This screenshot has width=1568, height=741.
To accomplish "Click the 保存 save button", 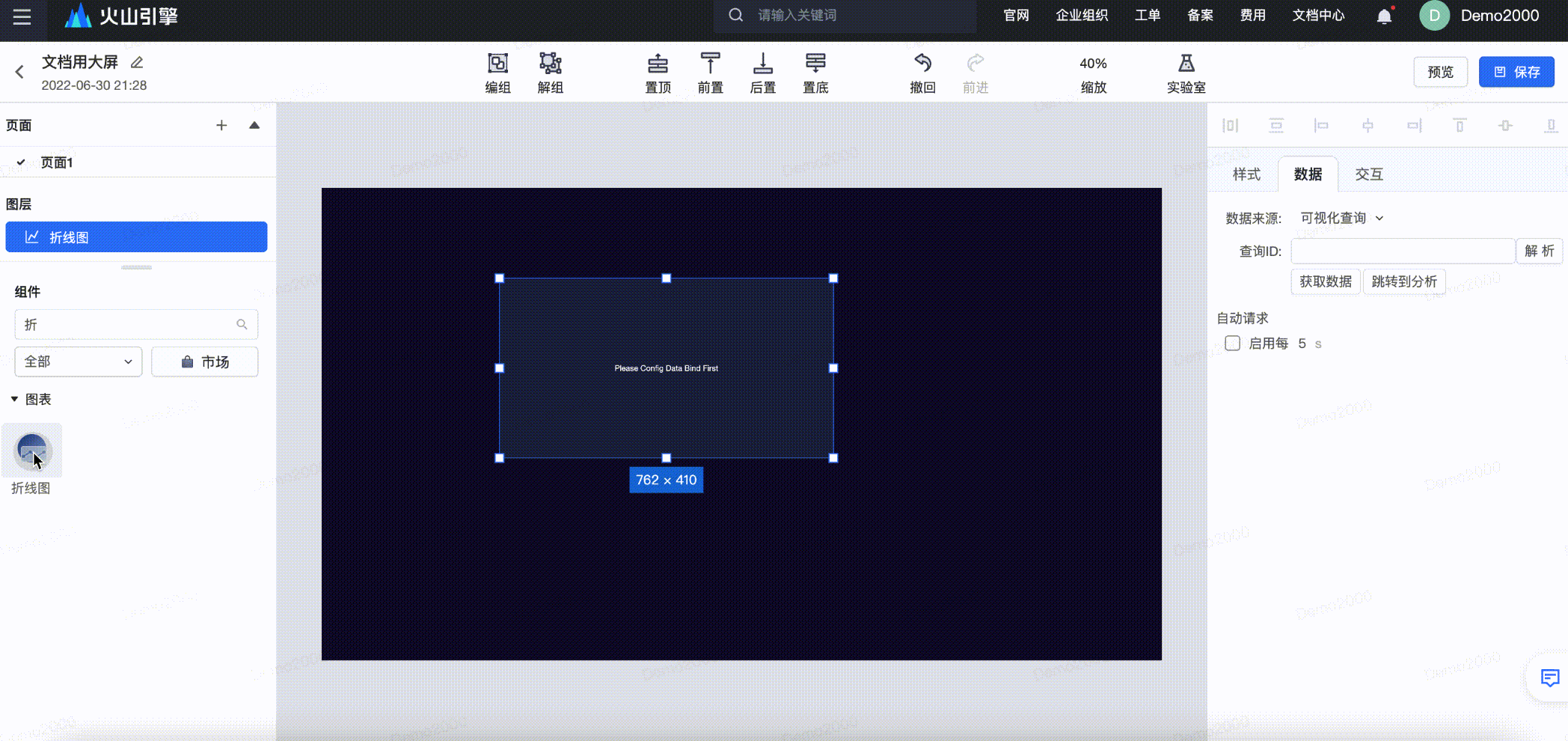I will pos(1516,72).
